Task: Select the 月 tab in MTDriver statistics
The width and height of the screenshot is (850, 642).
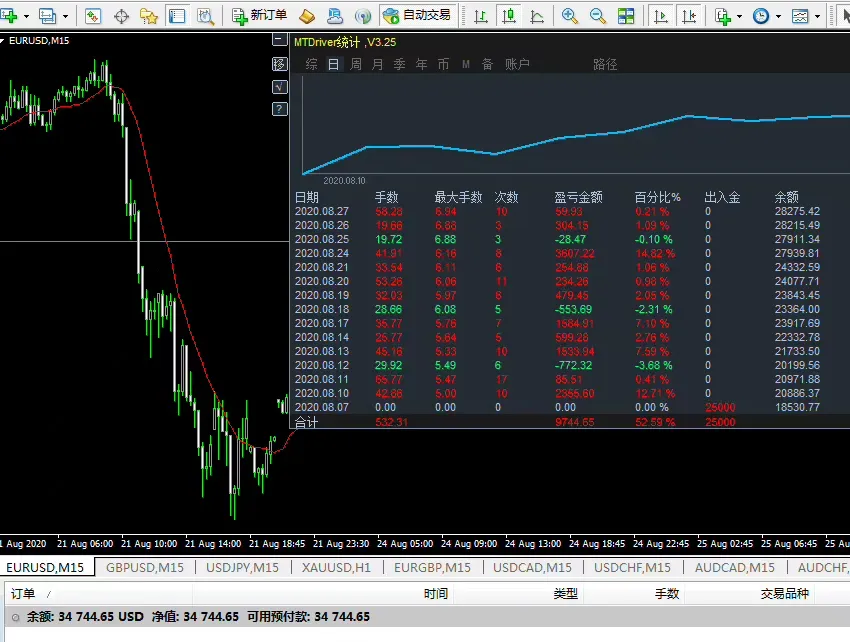Action: tap(377, 65)
